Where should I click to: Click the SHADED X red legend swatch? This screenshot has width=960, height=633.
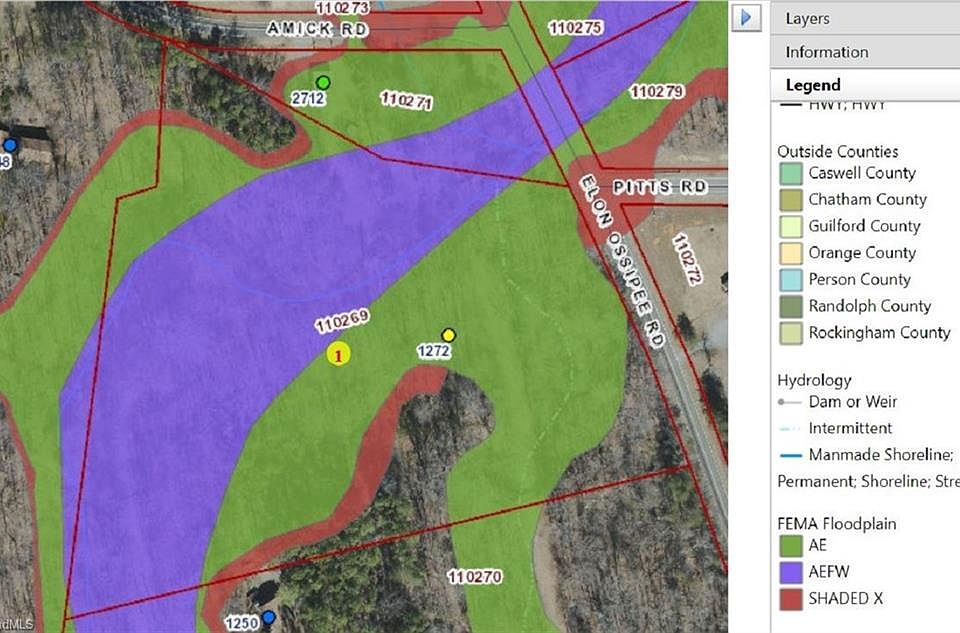[790, 599]
